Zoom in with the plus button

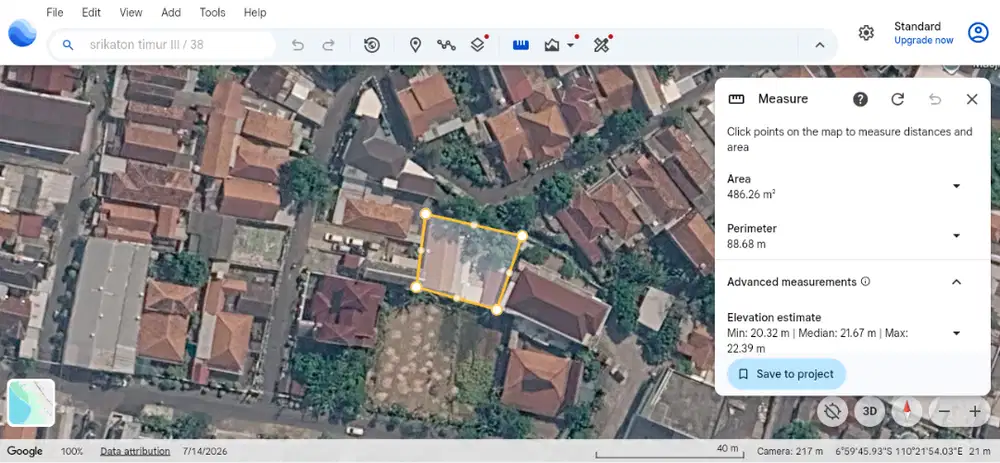coord(974,411)
